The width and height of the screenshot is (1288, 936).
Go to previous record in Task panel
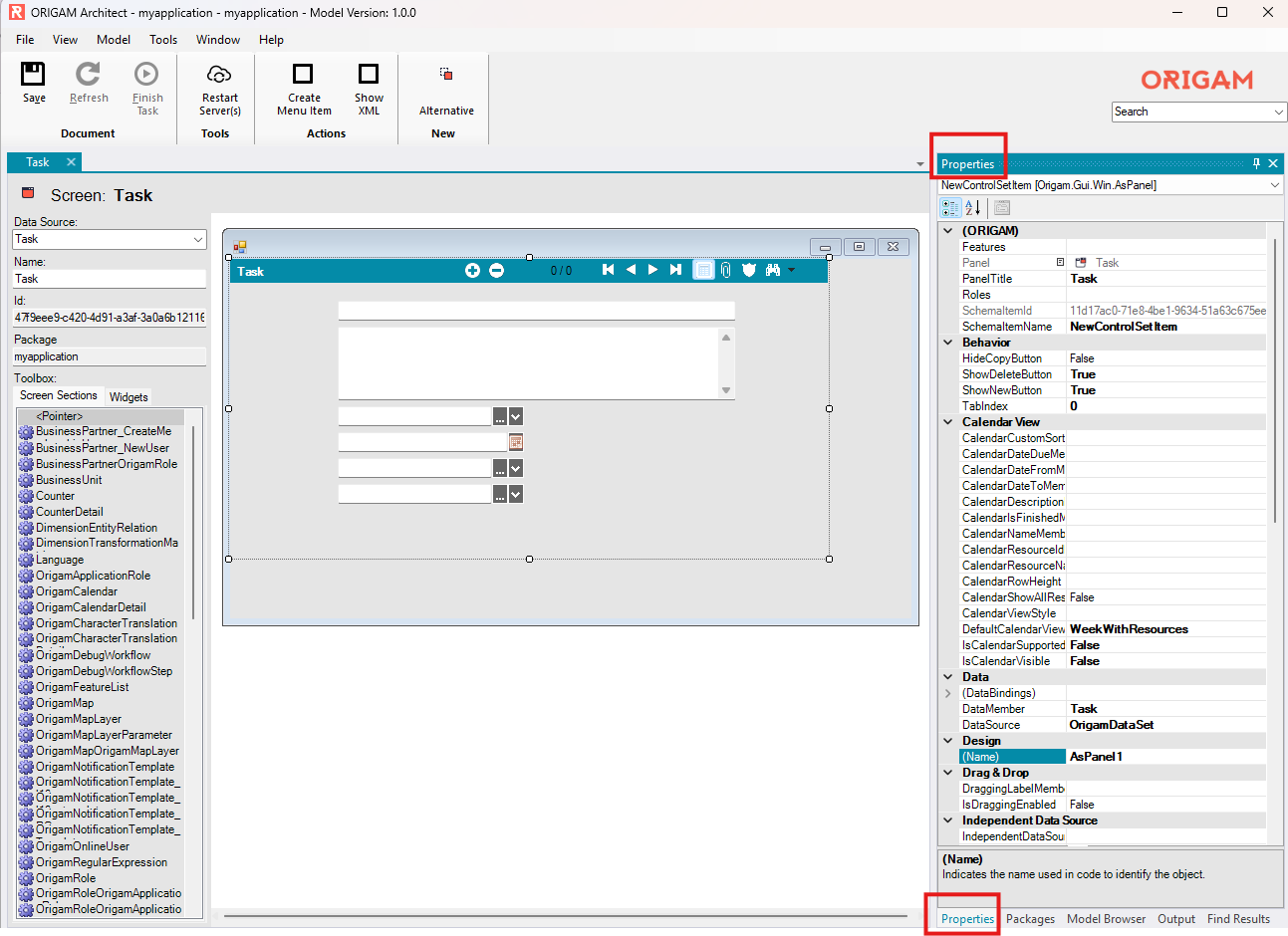click(631, 270)
